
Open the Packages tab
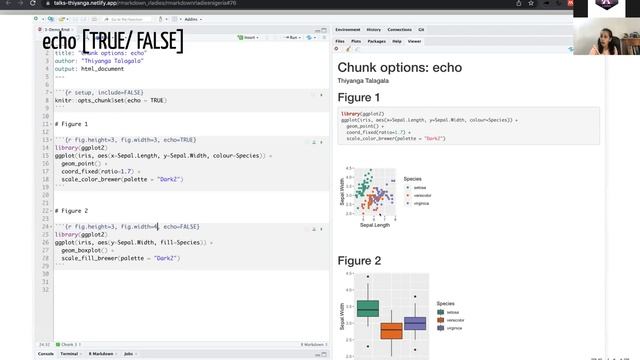point(376,41)
